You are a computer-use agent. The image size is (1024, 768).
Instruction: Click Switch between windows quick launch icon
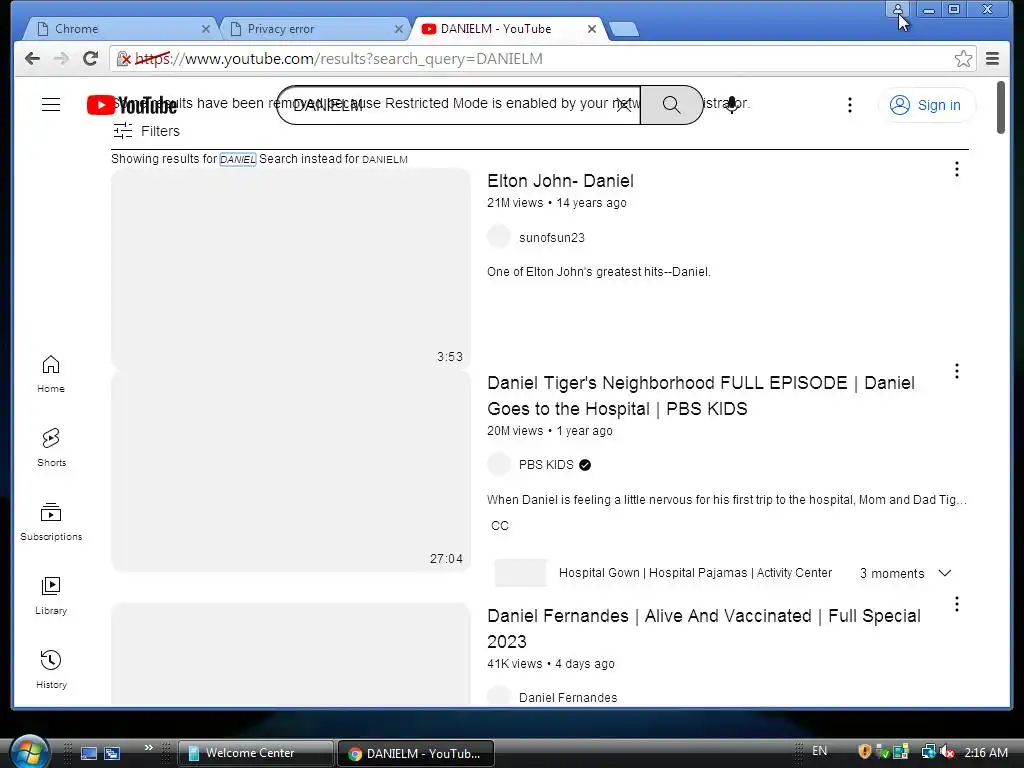click(112, 753)
